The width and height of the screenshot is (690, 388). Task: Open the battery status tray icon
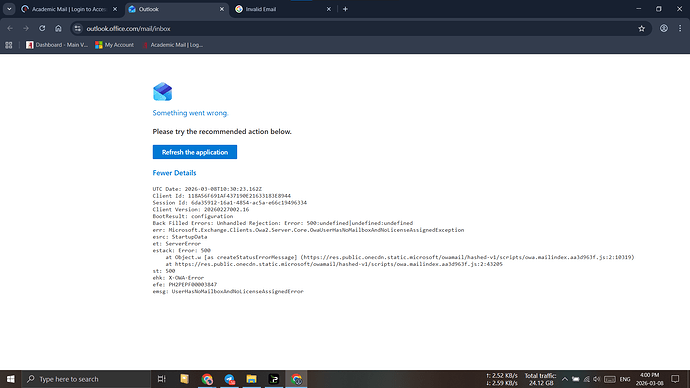(576, 379)
